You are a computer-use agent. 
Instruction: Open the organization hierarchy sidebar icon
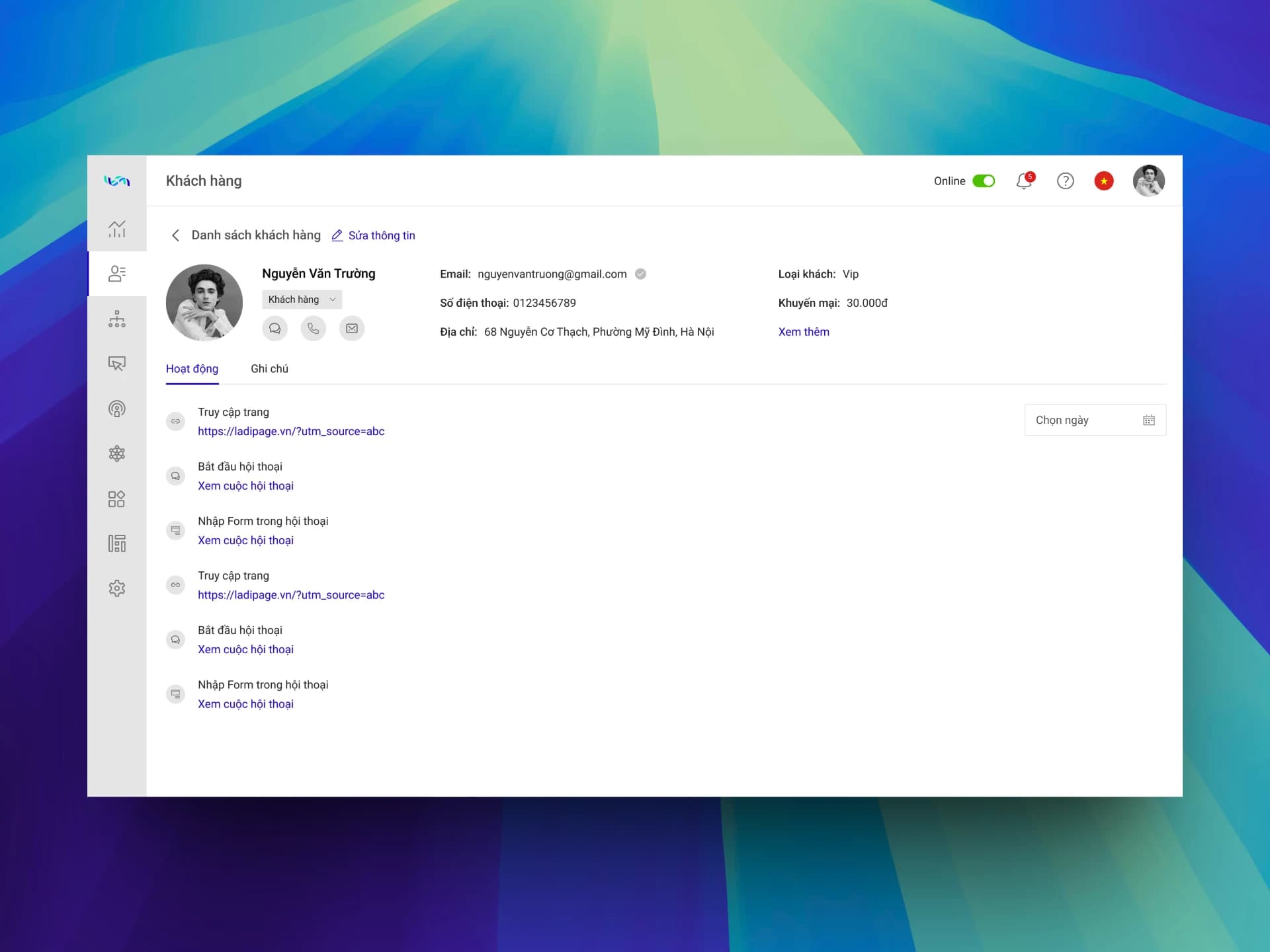pyautogui.click(x=117, y=319)
